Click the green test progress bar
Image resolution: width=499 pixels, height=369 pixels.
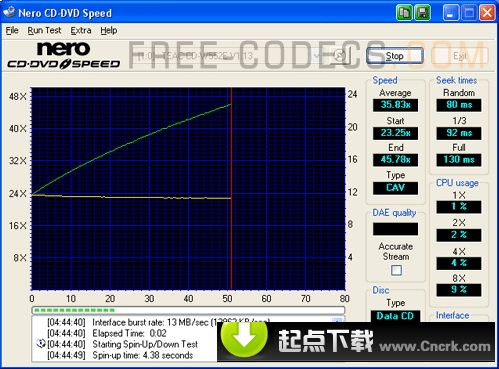tap(188, 310)
